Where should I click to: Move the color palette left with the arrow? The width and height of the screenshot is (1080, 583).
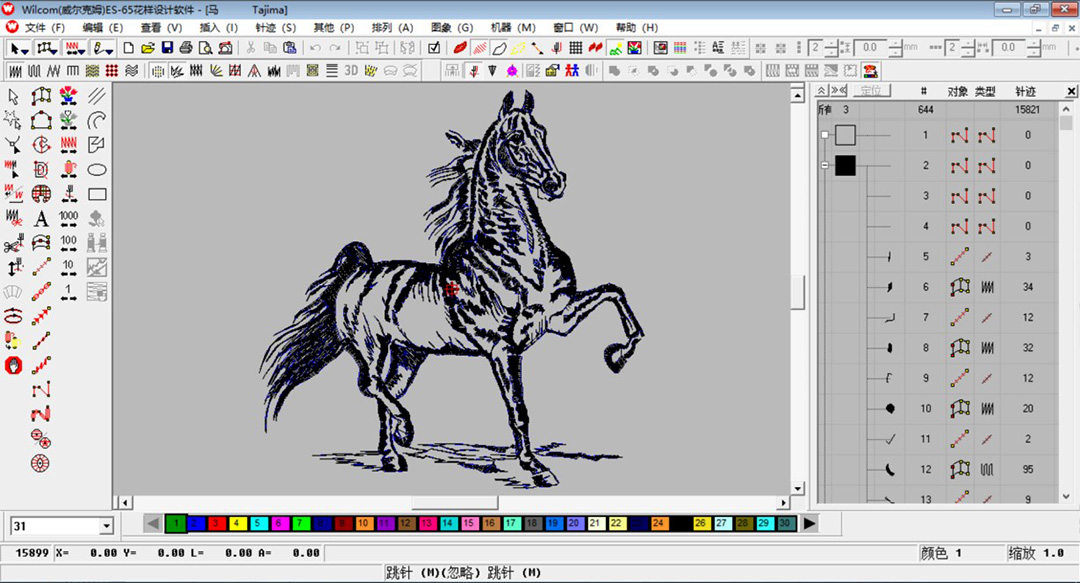click(x=153, y=524)
